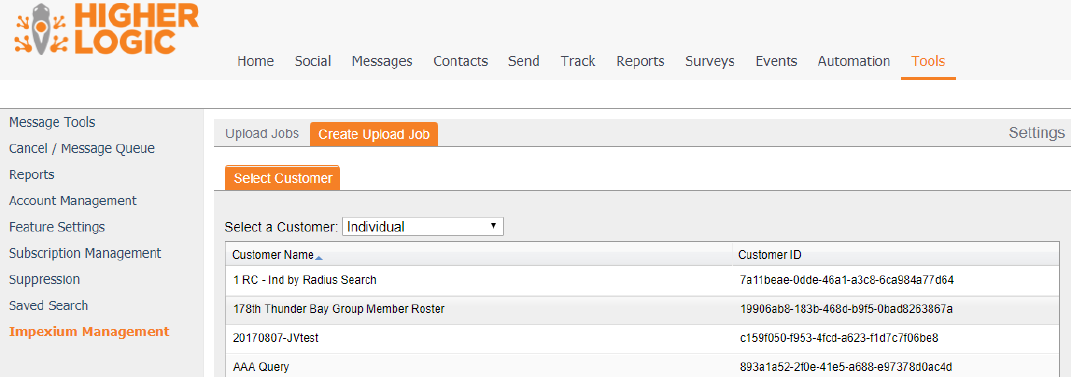Click the Customer ID column header
The height and width of the screenshot is (377, 1071).
point(770,255)
